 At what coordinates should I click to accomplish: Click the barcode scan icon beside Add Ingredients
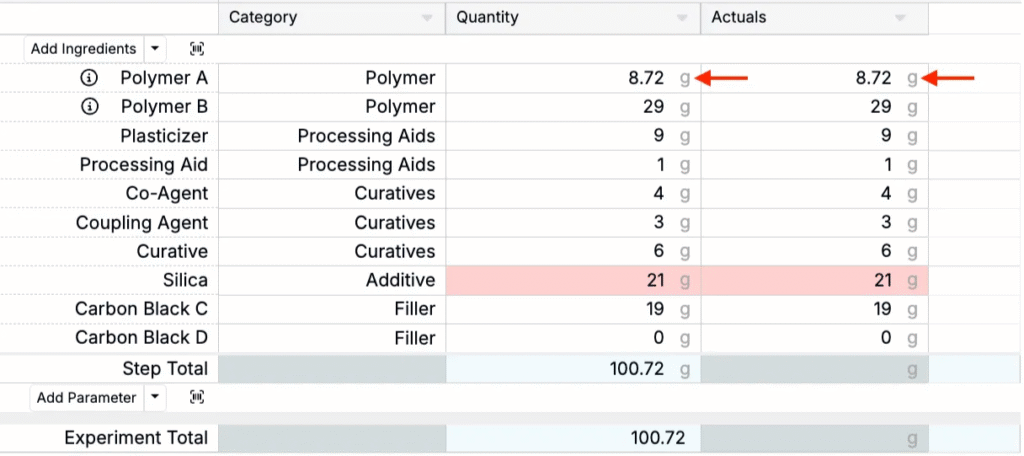click(x=198, y=49)
